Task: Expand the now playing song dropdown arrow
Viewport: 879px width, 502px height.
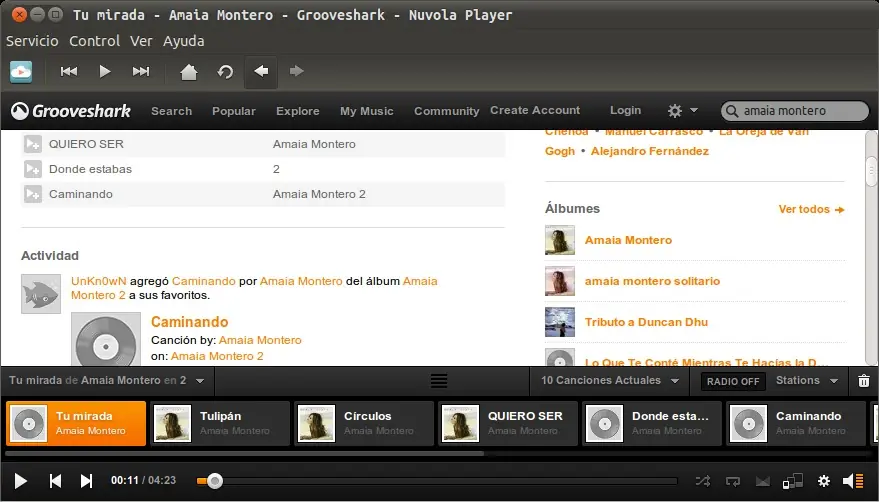Action: click(x=200, y=381)
